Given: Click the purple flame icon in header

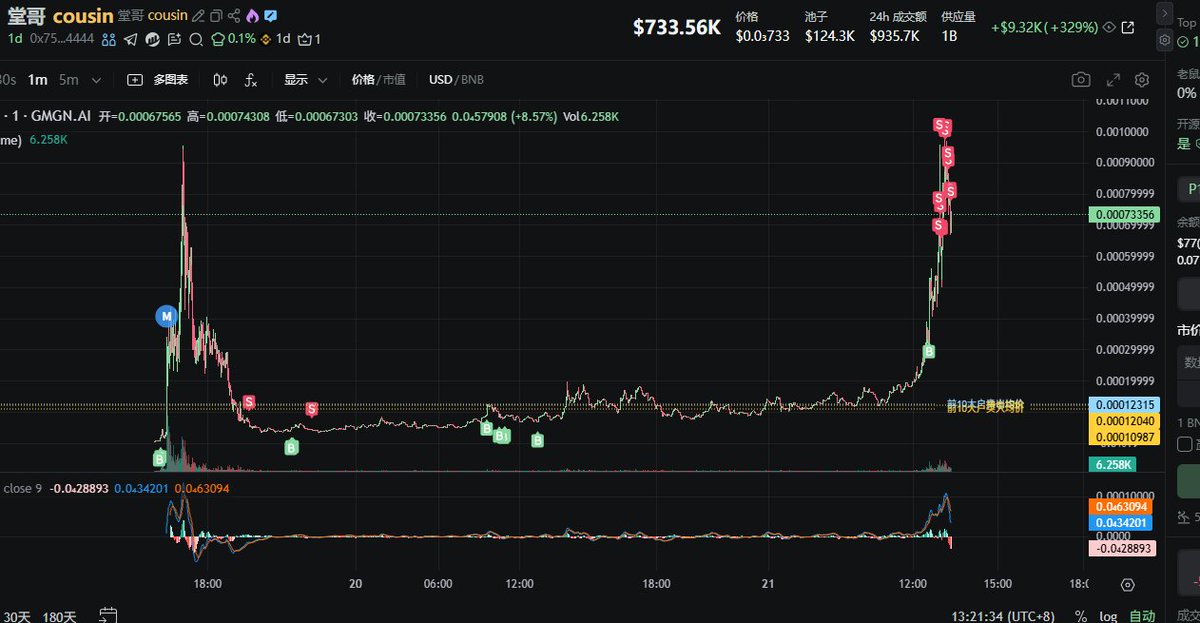Looking at the screenshot, I should 252,17.
